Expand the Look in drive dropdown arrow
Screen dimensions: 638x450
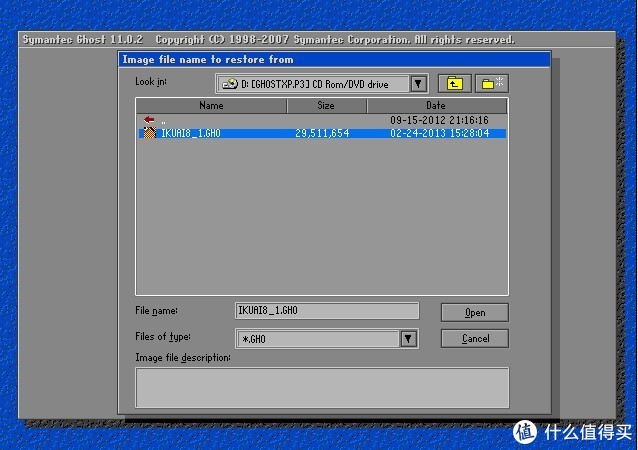point(418,84)
